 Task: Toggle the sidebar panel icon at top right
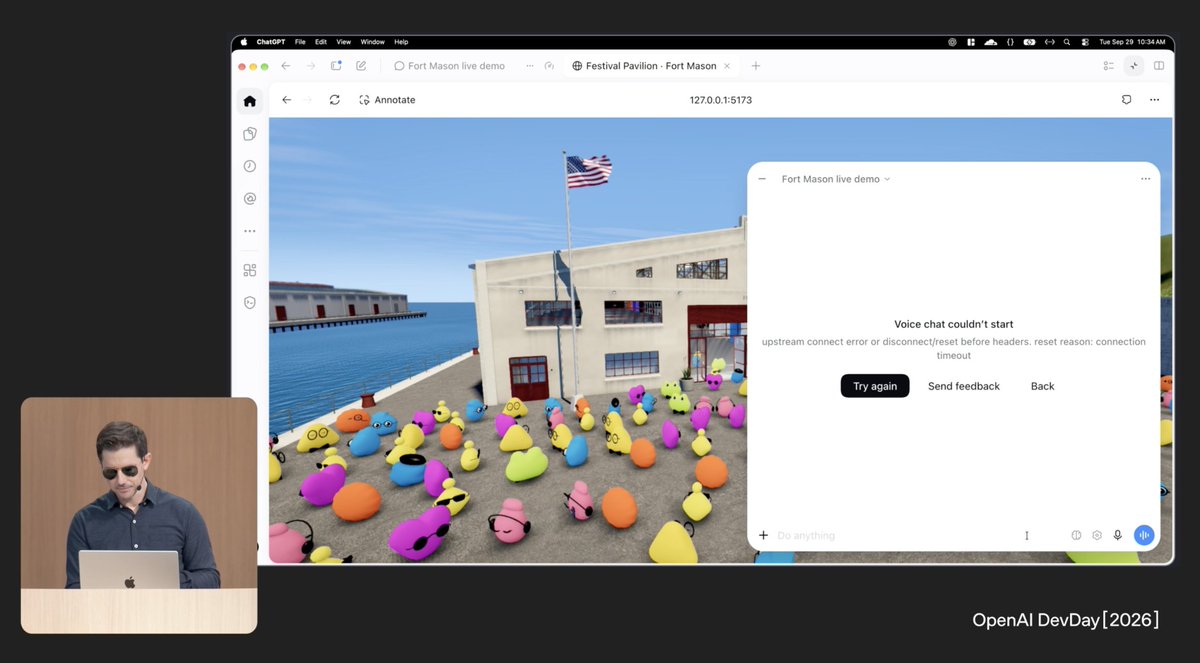pos(1159,66)
